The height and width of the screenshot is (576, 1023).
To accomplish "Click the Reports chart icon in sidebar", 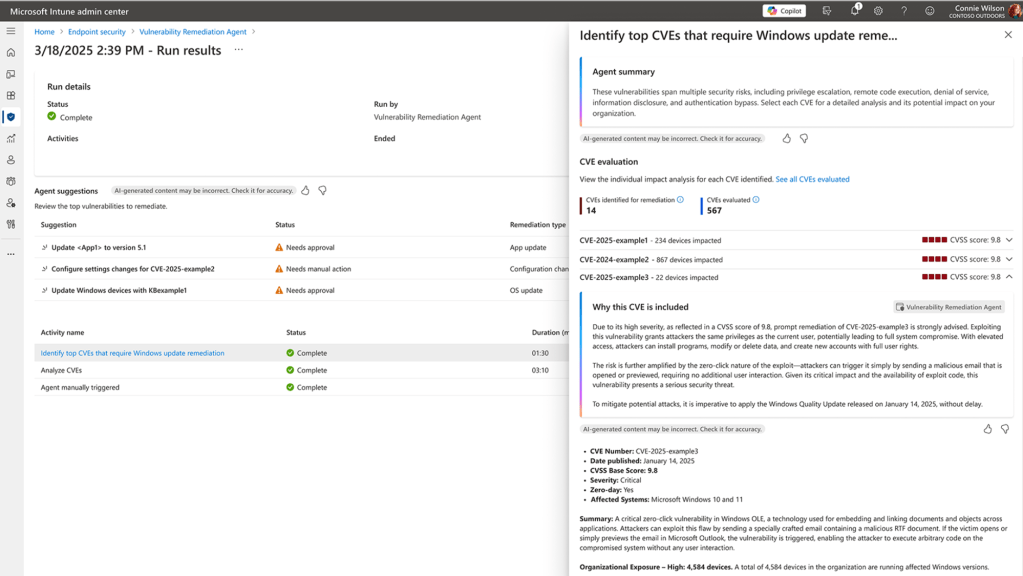I will click(x=11, y=138).
